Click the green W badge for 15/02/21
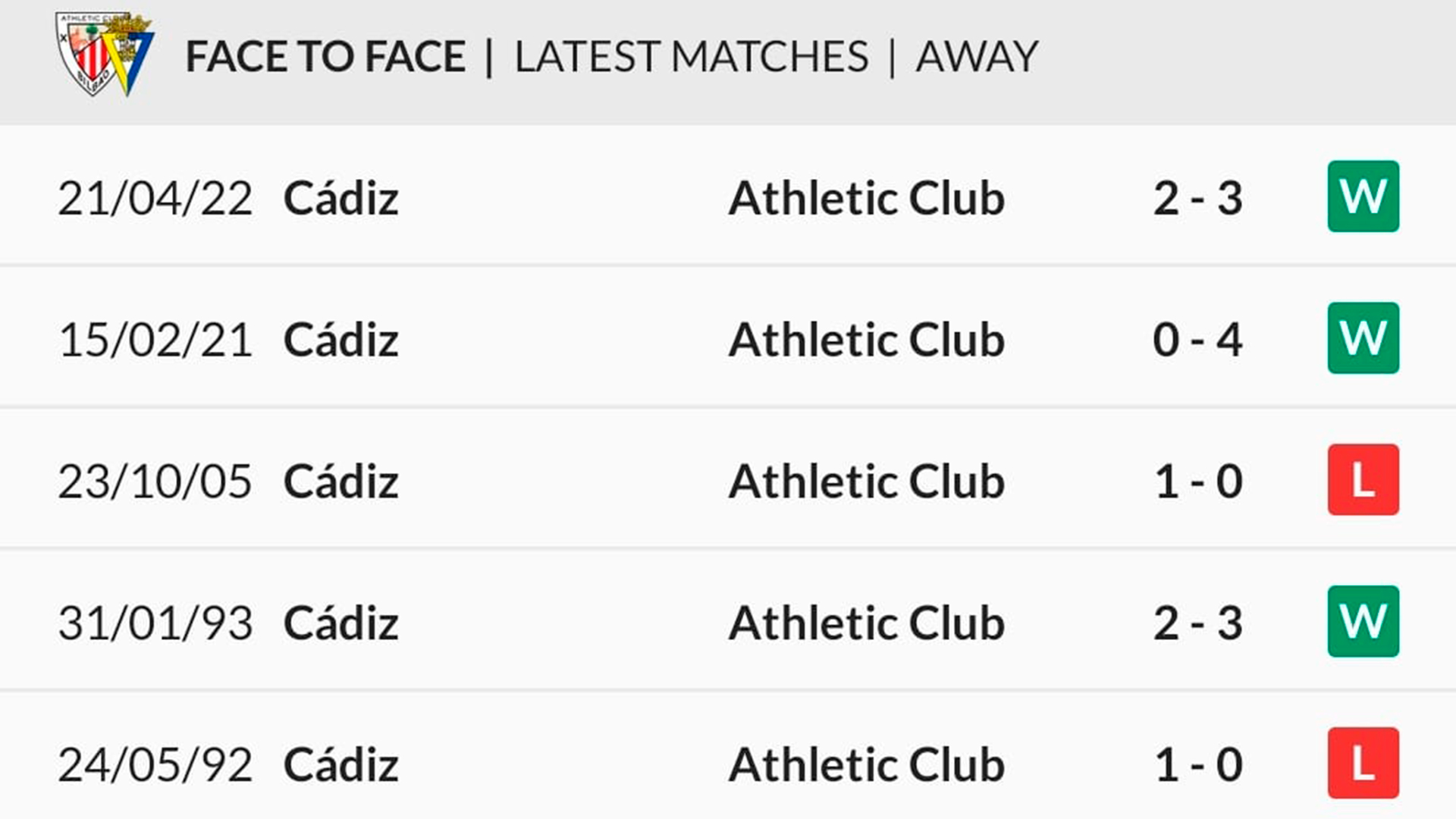The image size is (1456, 819). point(1363,338)
